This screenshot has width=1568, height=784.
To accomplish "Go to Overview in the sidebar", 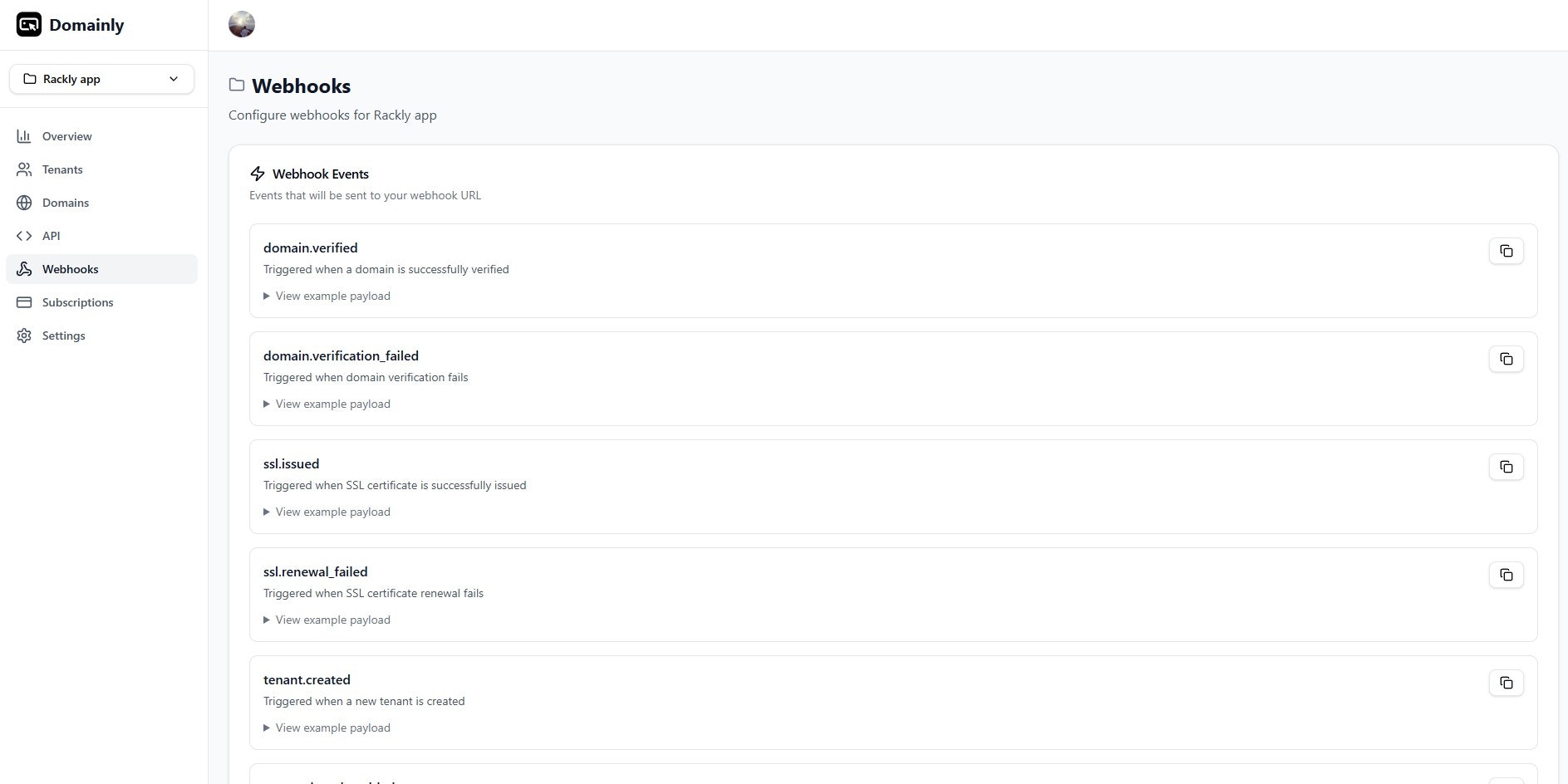I will click(x=101, y=136).
